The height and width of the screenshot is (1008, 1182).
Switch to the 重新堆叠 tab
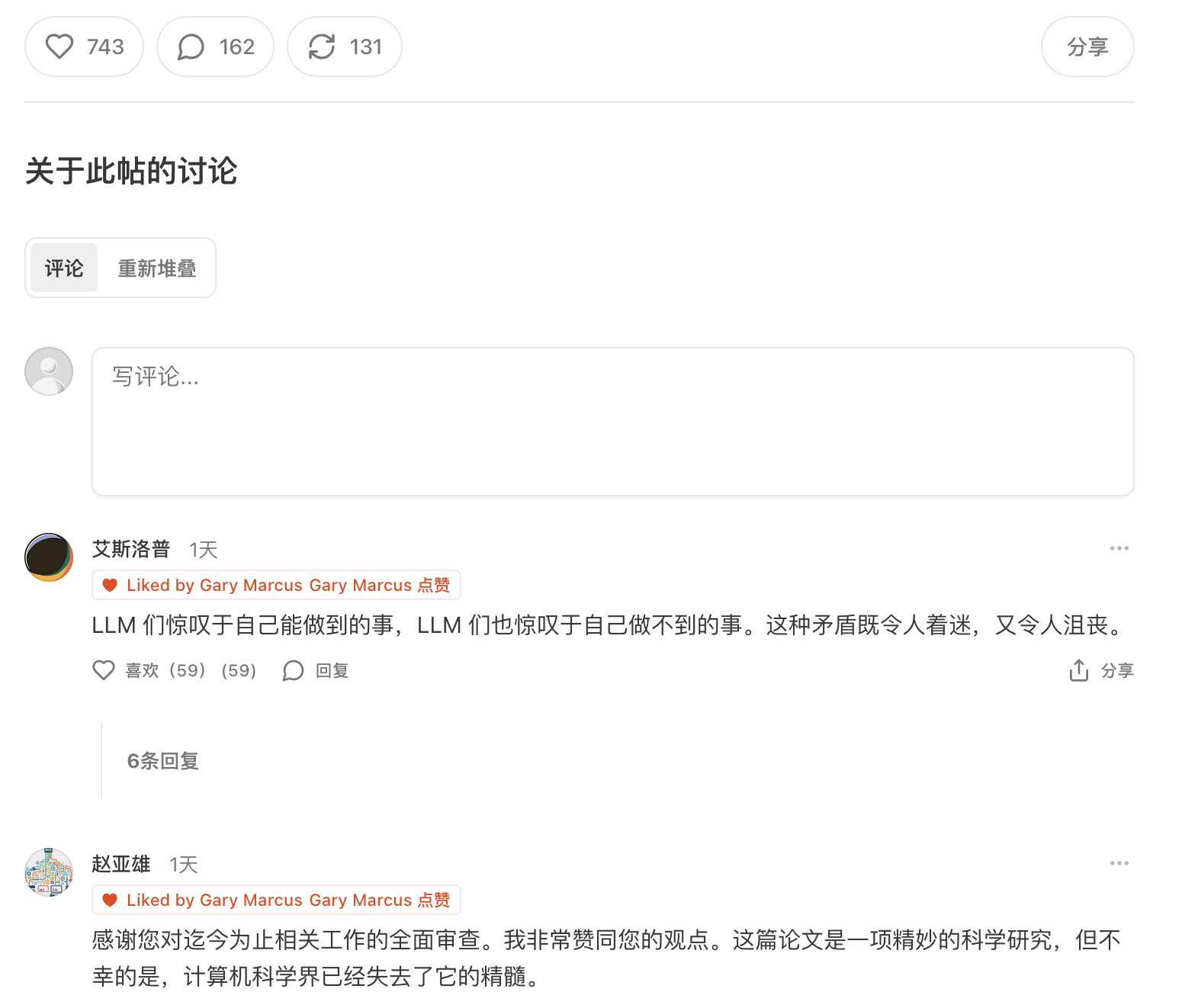point(156,268)
